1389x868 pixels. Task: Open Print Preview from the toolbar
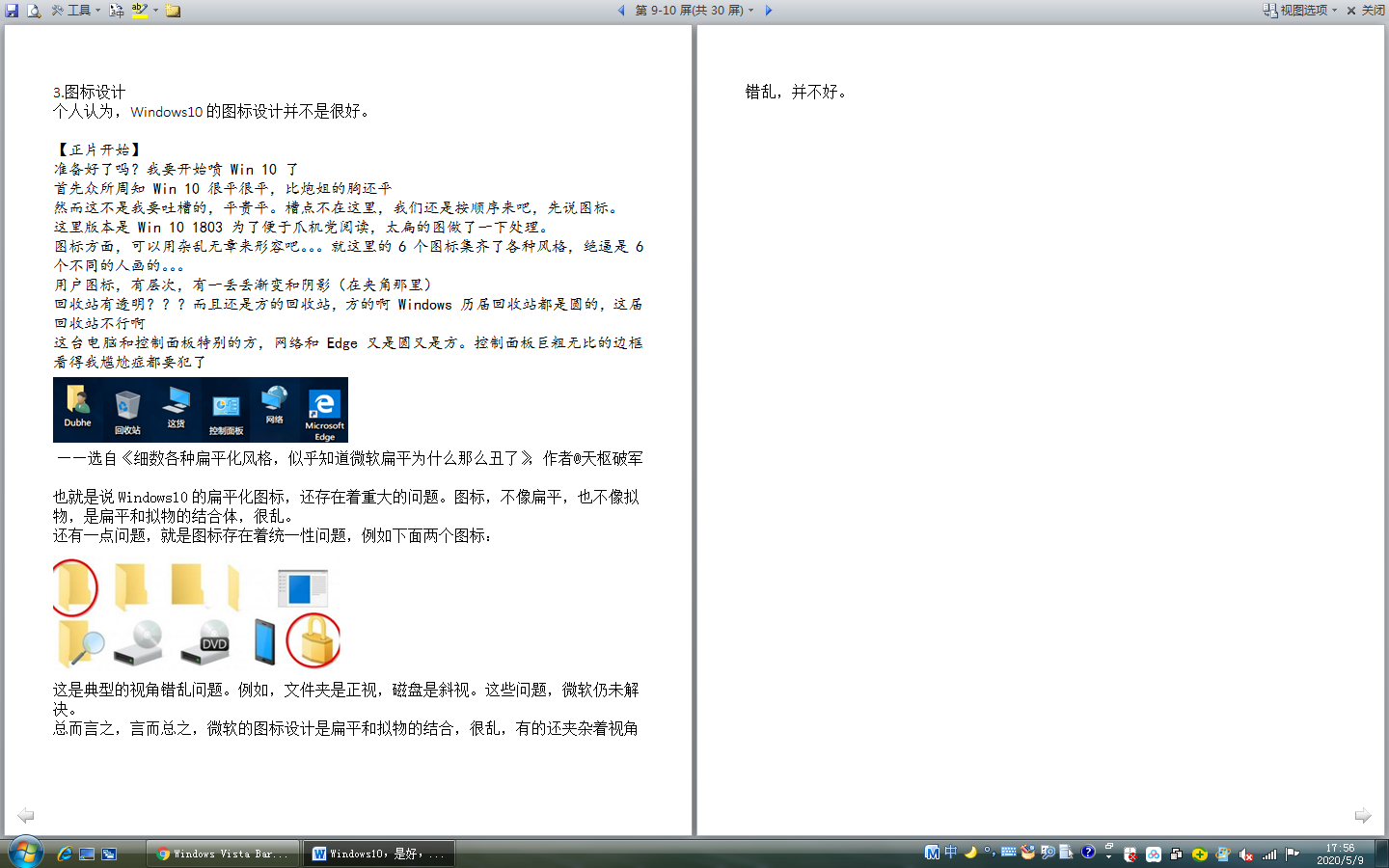(x=34, y=11)
